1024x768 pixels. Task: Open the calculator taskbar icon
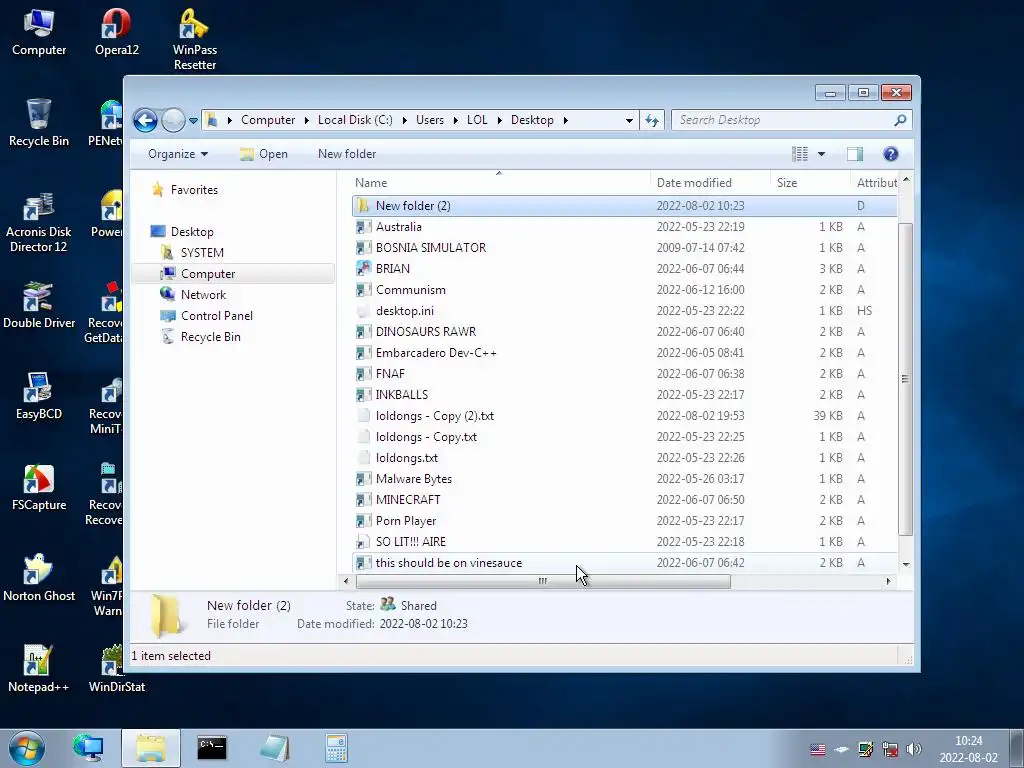tap(336, 748)
